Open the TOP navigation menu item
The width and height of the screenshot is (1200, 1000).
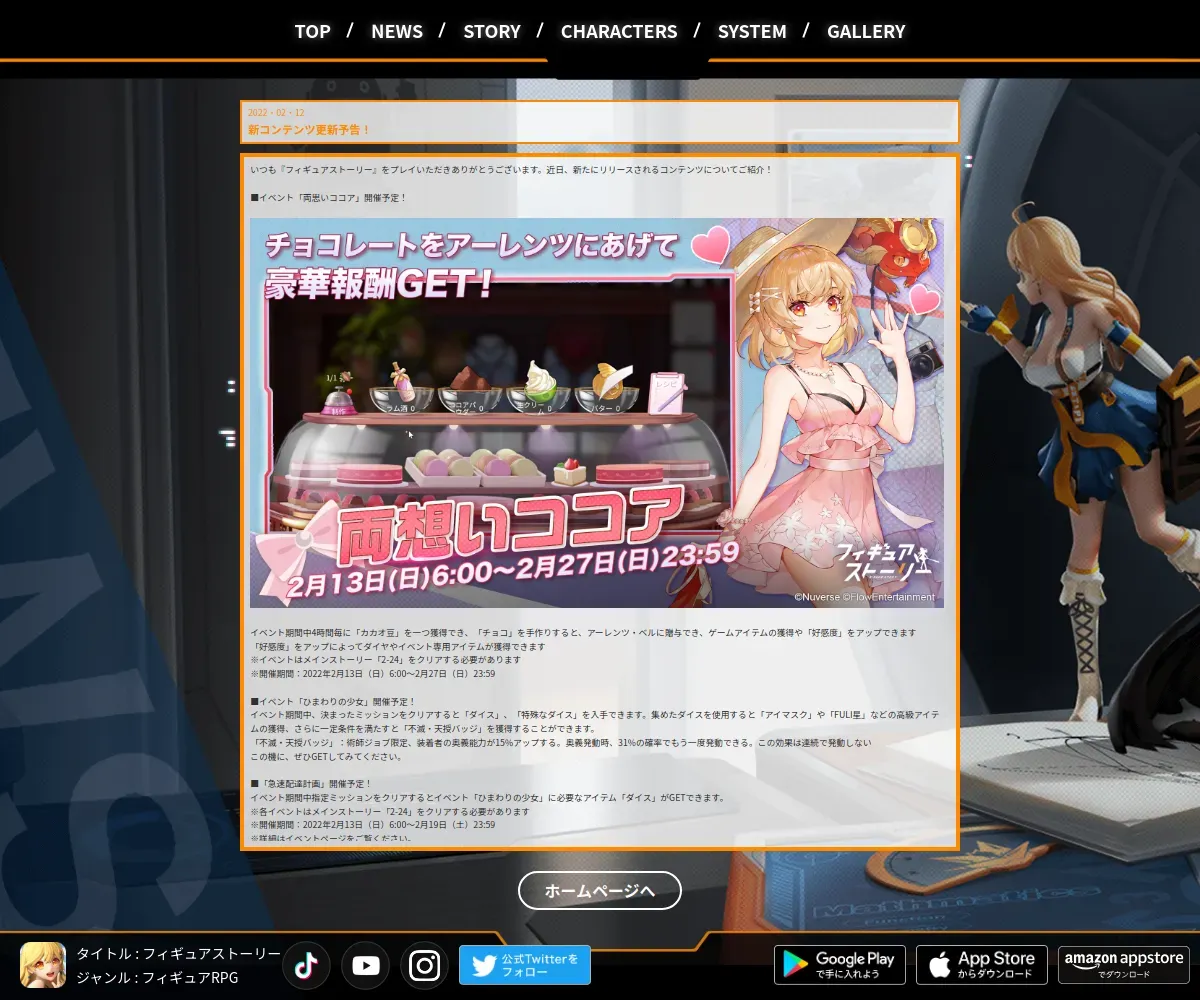312,31
